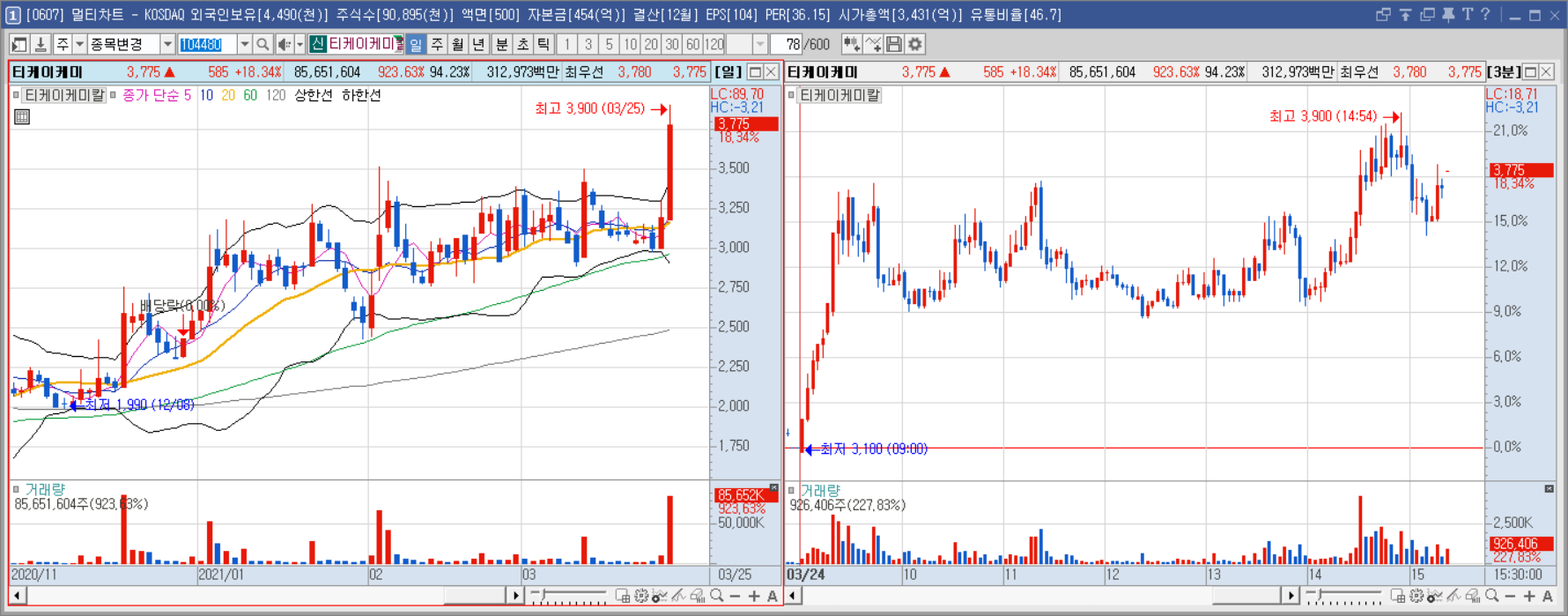Screen dimensions: 1568x616
Task: Open the chart settings gear in toolbar
Action: coord(916,44)
